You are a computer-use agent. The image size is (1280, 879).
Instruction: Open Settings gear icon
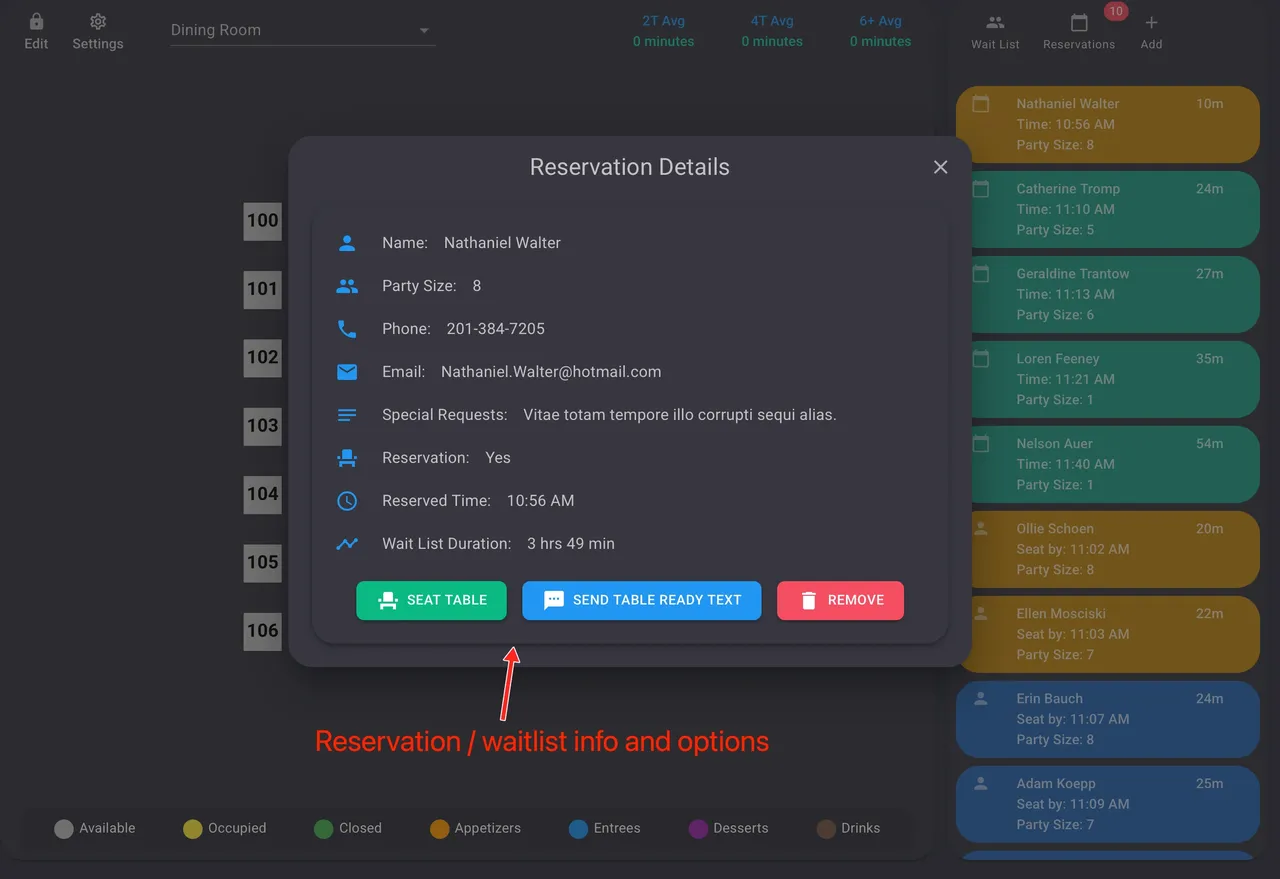pyautogui.click(x=98, y=22)
